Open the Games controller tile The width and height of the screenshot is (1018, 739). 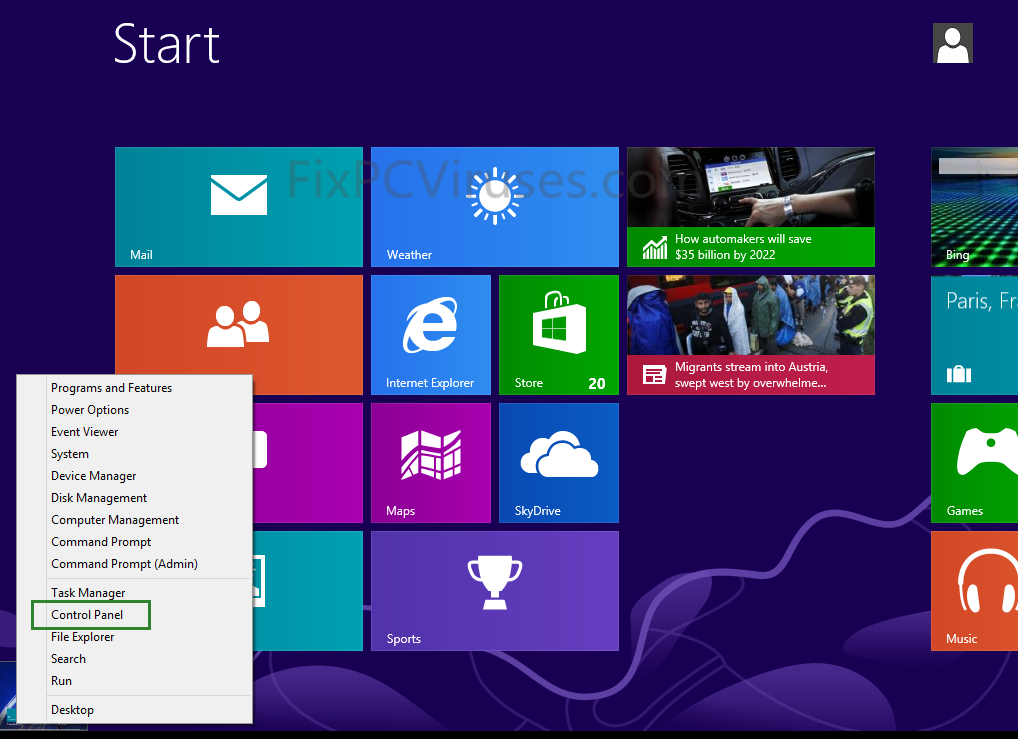pos(974,462)
